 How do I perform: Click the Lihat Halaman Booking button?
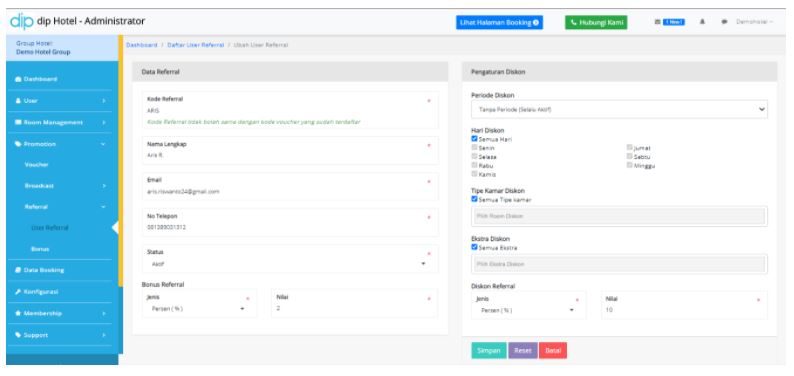coord(499,23)
